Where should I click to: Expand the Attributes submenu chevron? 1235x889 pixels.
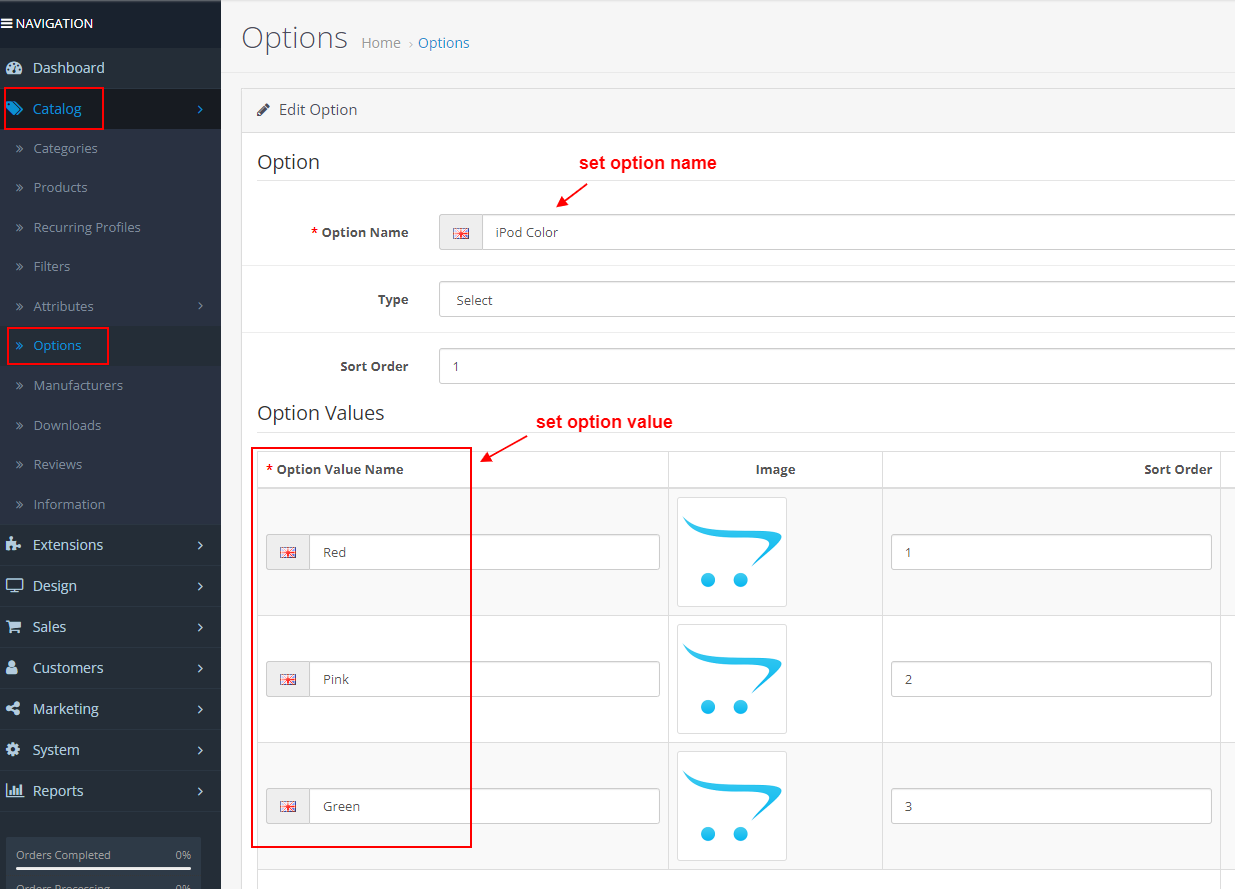199,306
